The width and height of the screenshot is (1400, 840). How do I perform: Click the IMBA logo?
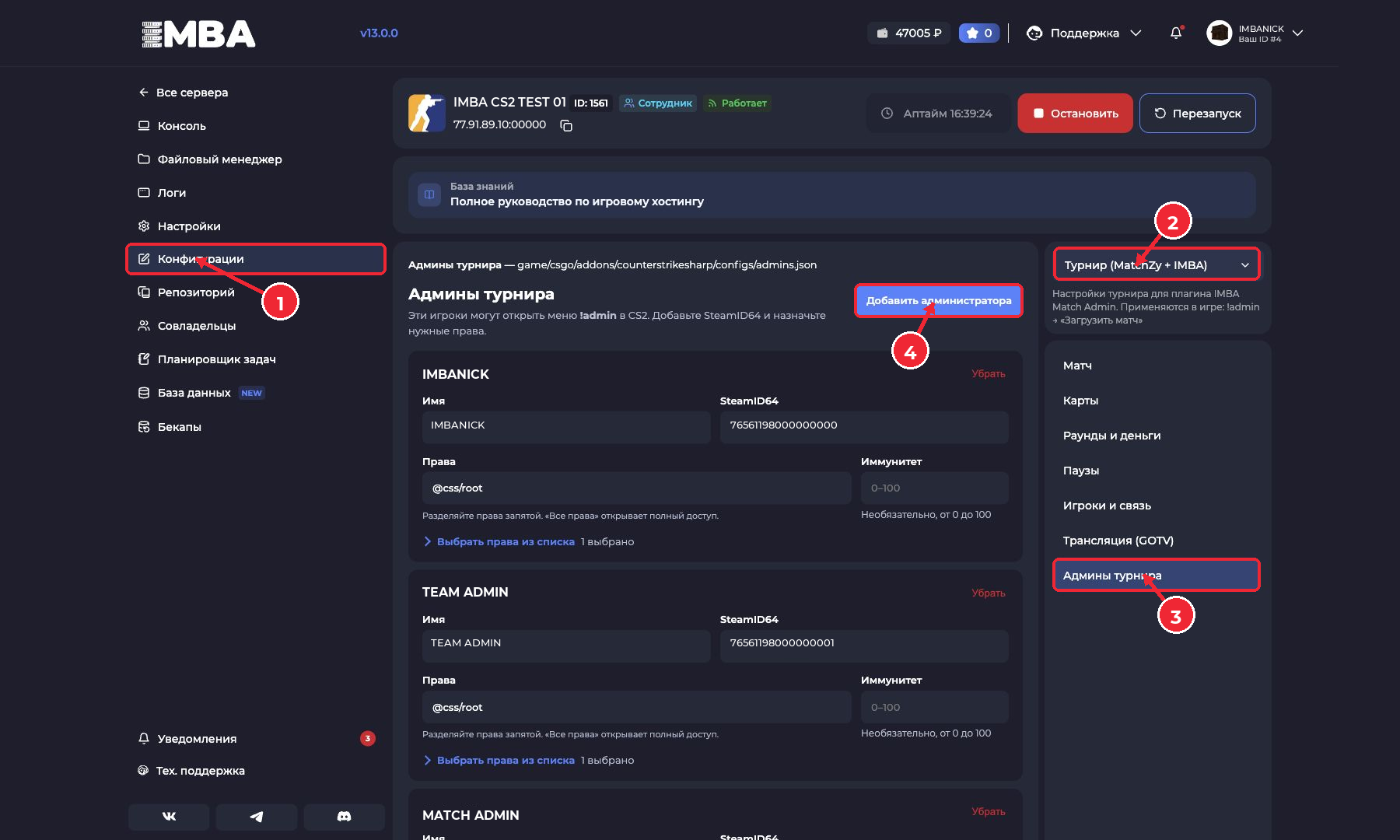coord(198,33)
